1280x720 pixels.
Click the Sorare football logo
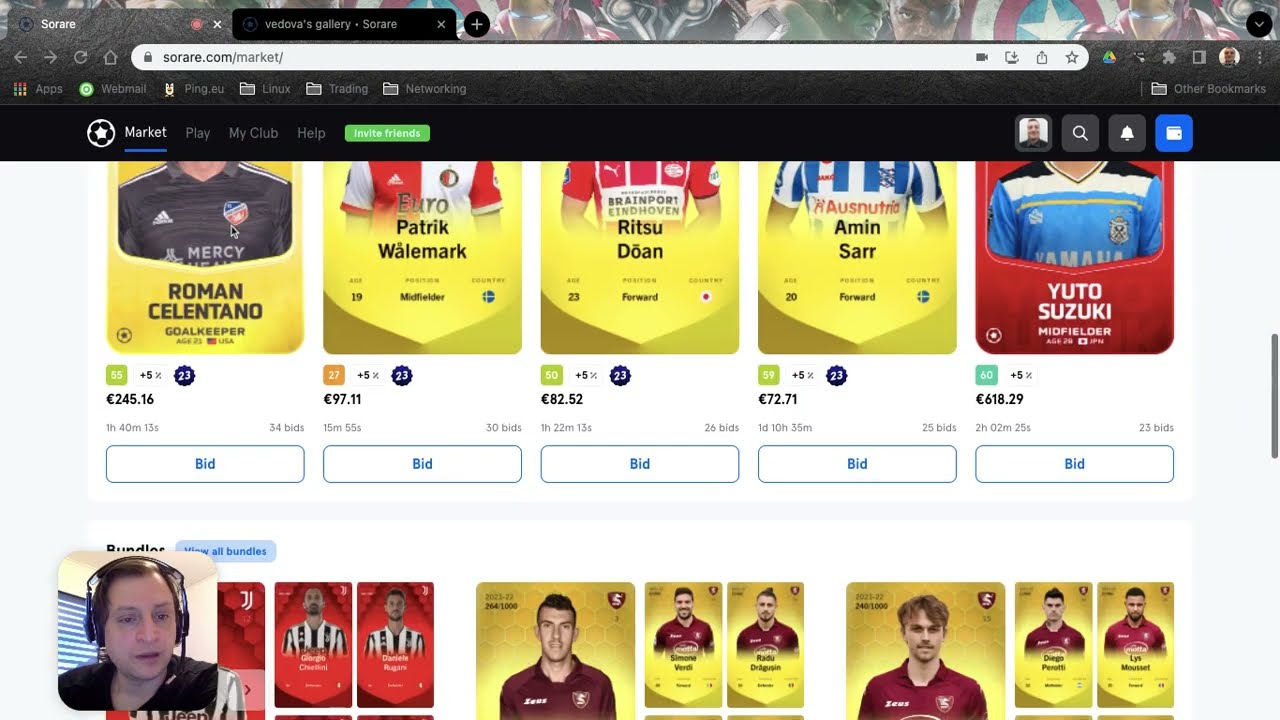pos(101,133)
